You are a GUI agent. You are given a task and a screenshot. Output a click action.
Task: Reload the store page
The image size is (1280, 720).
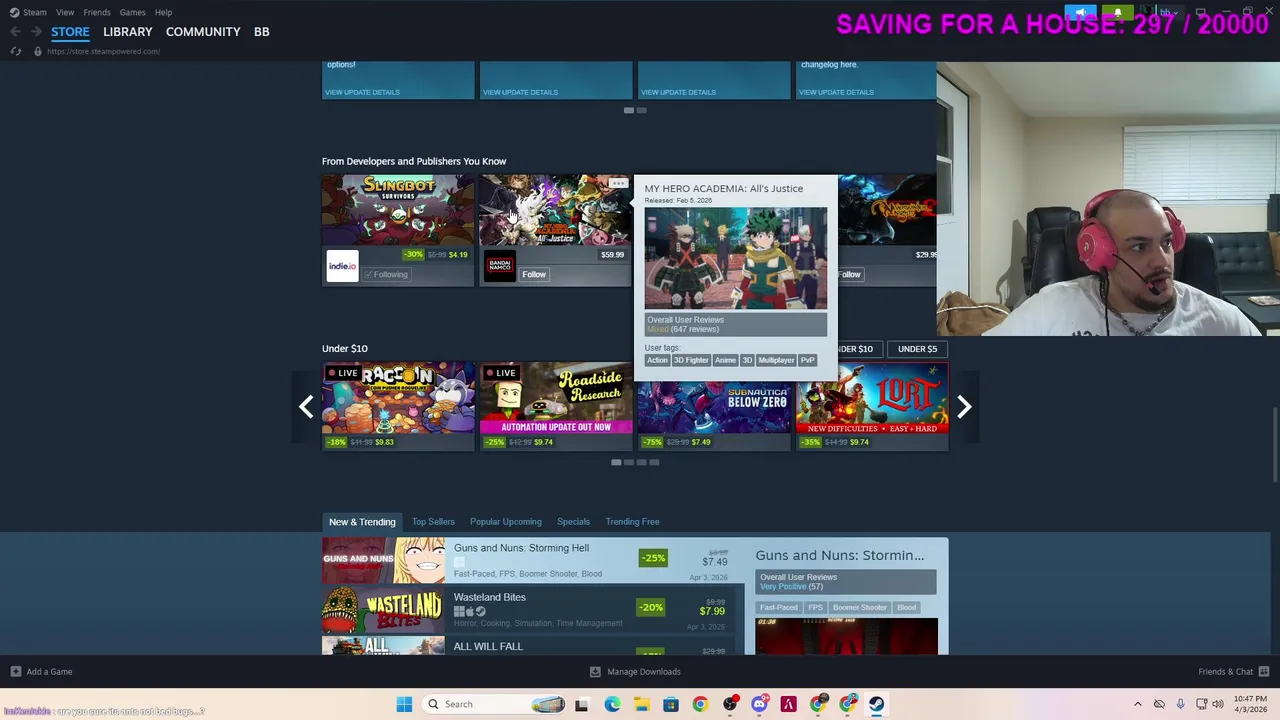[x=15, y=51]
